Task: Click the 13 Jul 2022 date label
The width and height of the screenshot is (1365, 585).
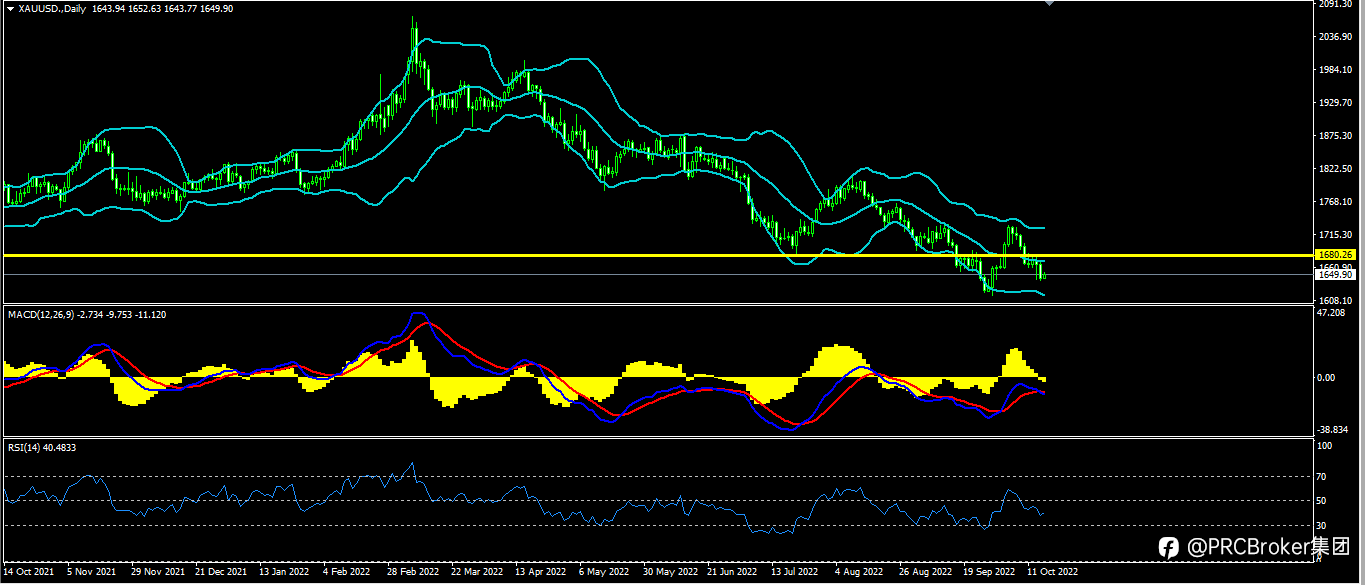Action: tap(796, 572)
